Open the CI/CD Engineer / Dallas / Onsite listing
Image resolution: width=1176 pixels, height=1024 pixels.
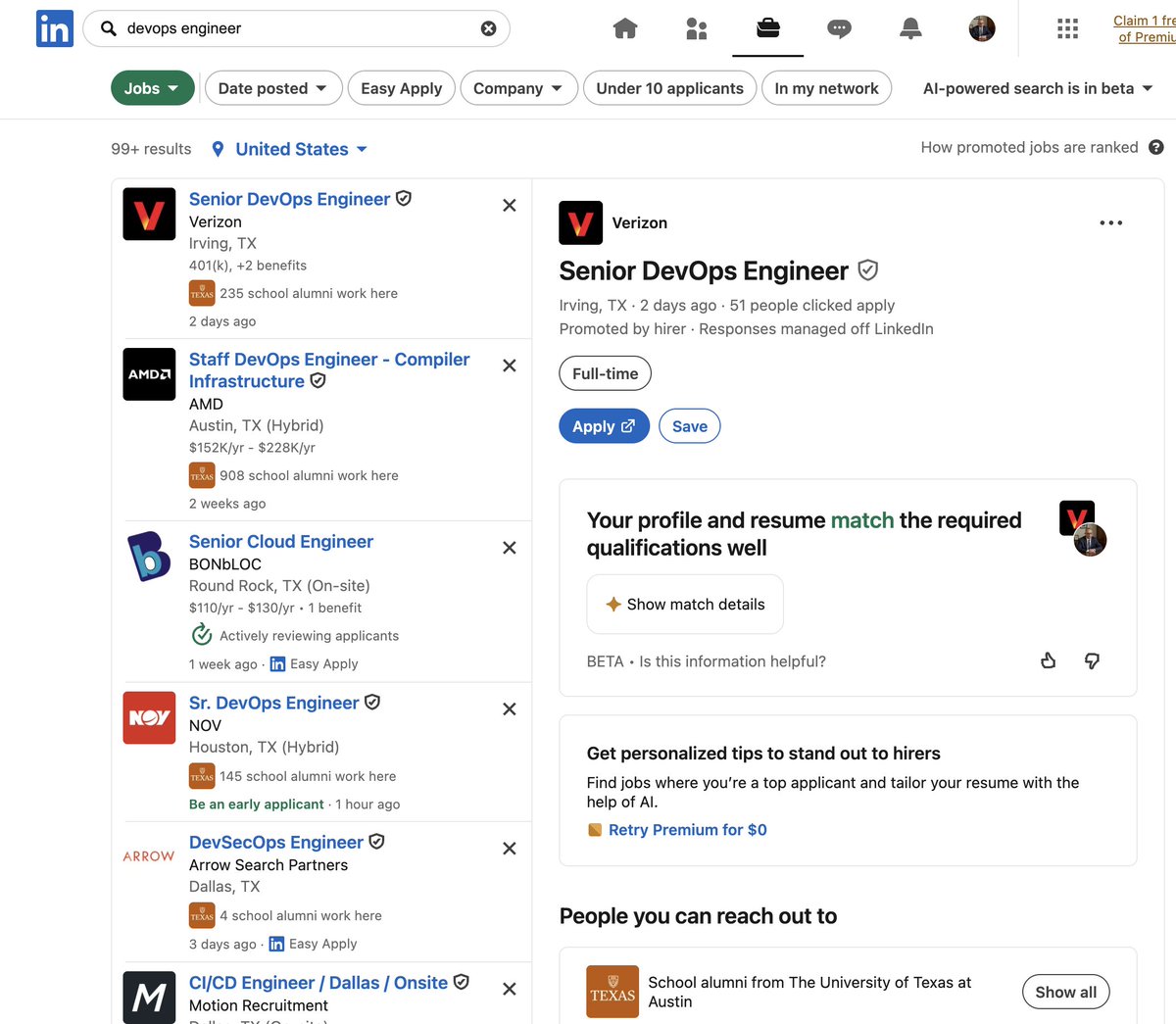[x=318, y=983]
